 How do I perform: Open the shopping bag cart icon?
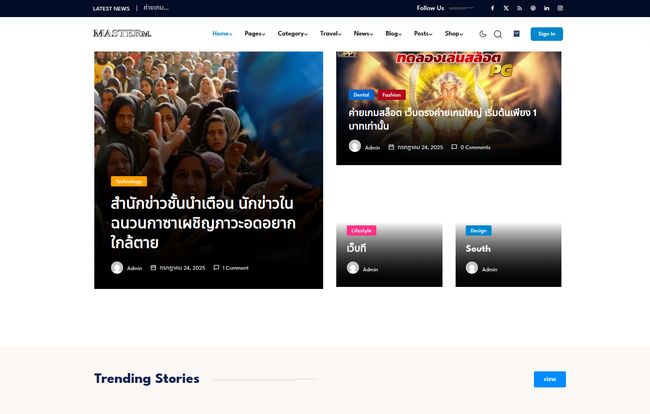coord(517,34)
